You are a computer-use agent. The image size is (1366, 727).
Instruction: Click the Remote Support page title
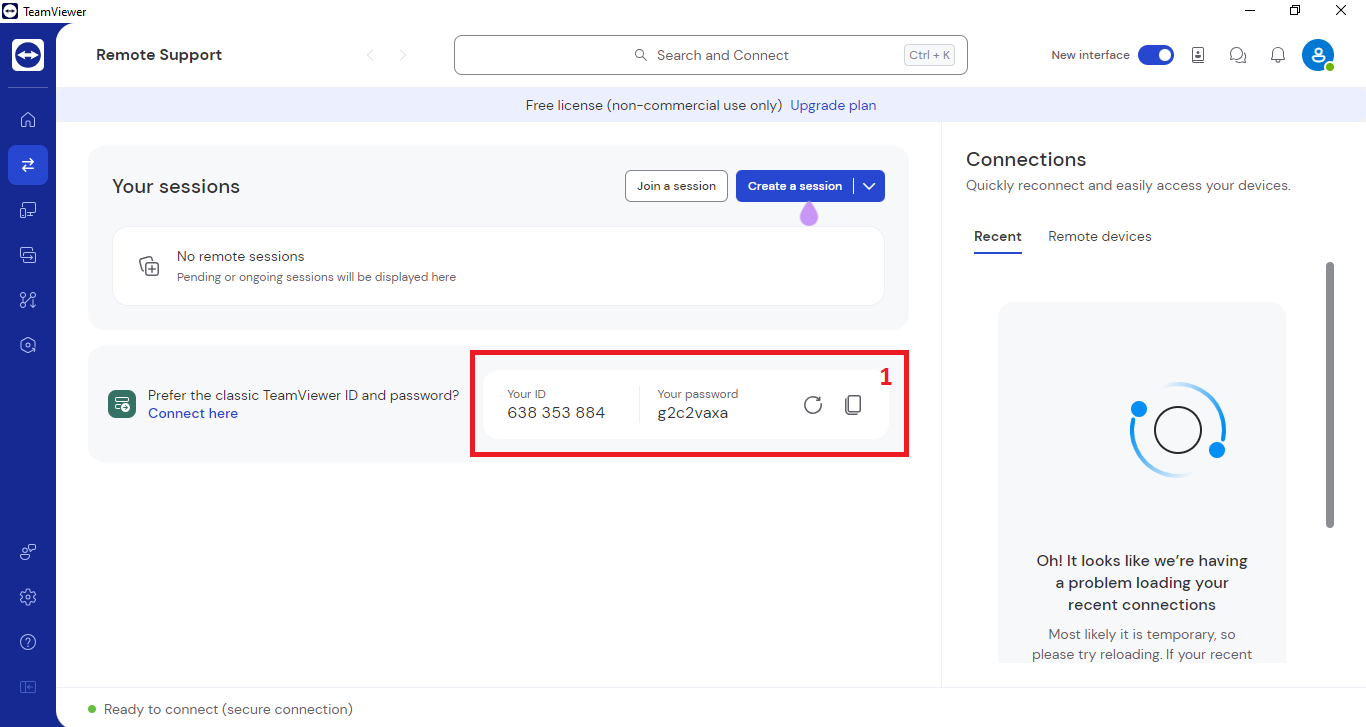pos(159,55)
